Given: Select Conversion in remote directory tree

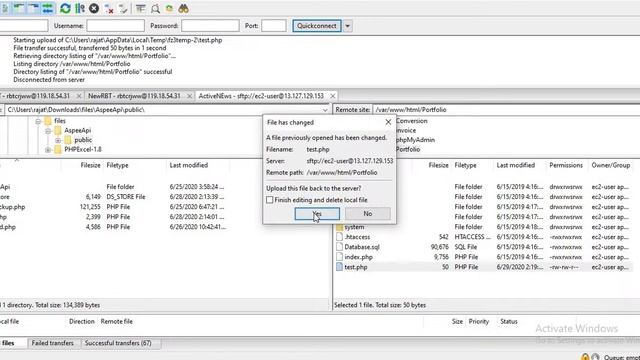Looking at the screenshot, I should (411, 121).
